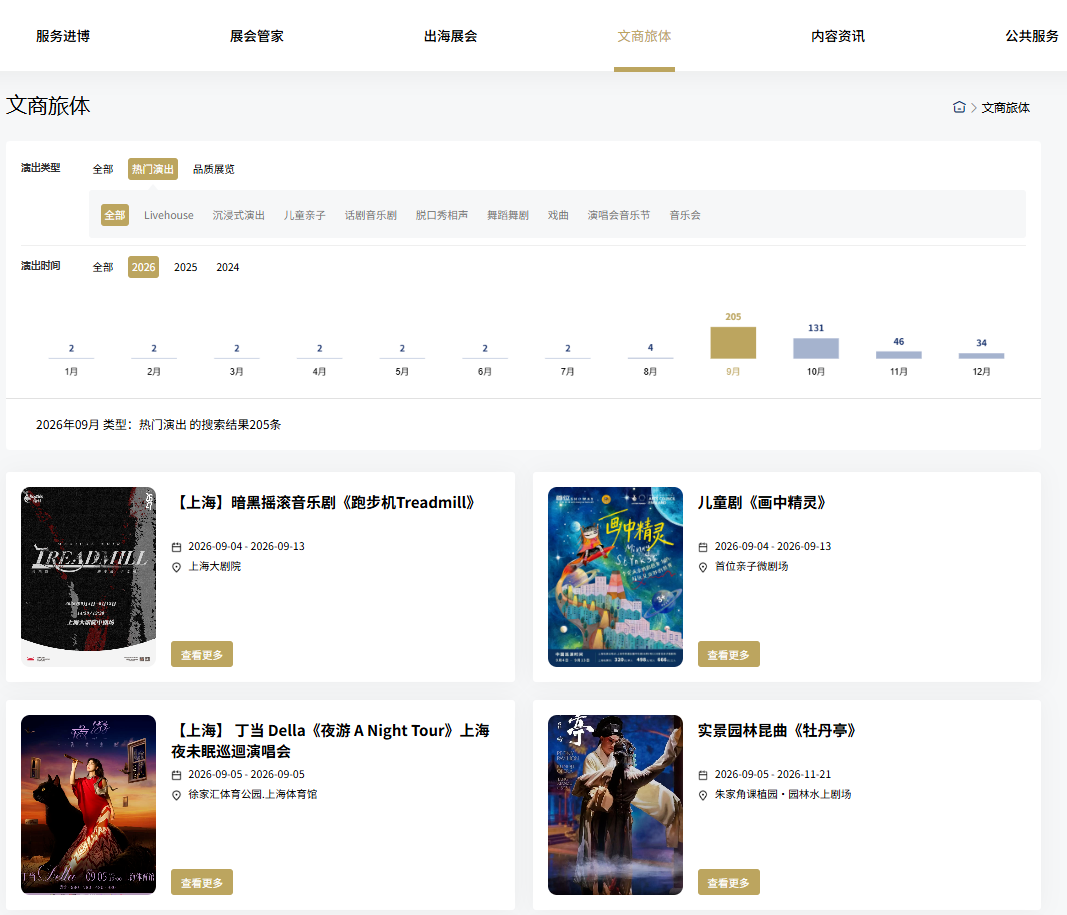
Task: Click location pin icon next to 上海大剧院
Action: coord(176,567)
